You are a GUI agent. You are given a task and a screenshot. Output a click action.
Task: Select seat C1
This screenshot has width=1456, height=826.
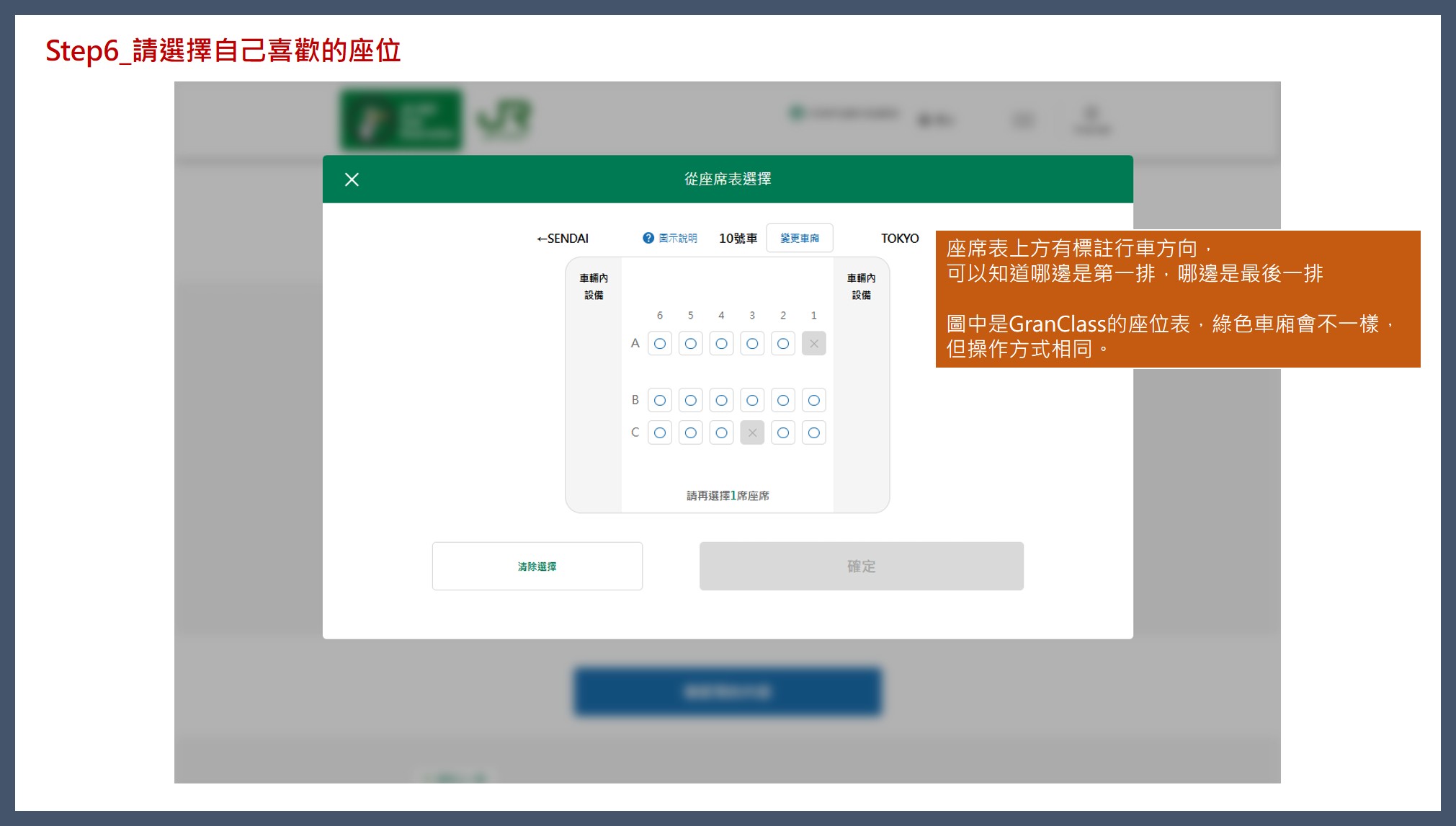click(813, 432)
